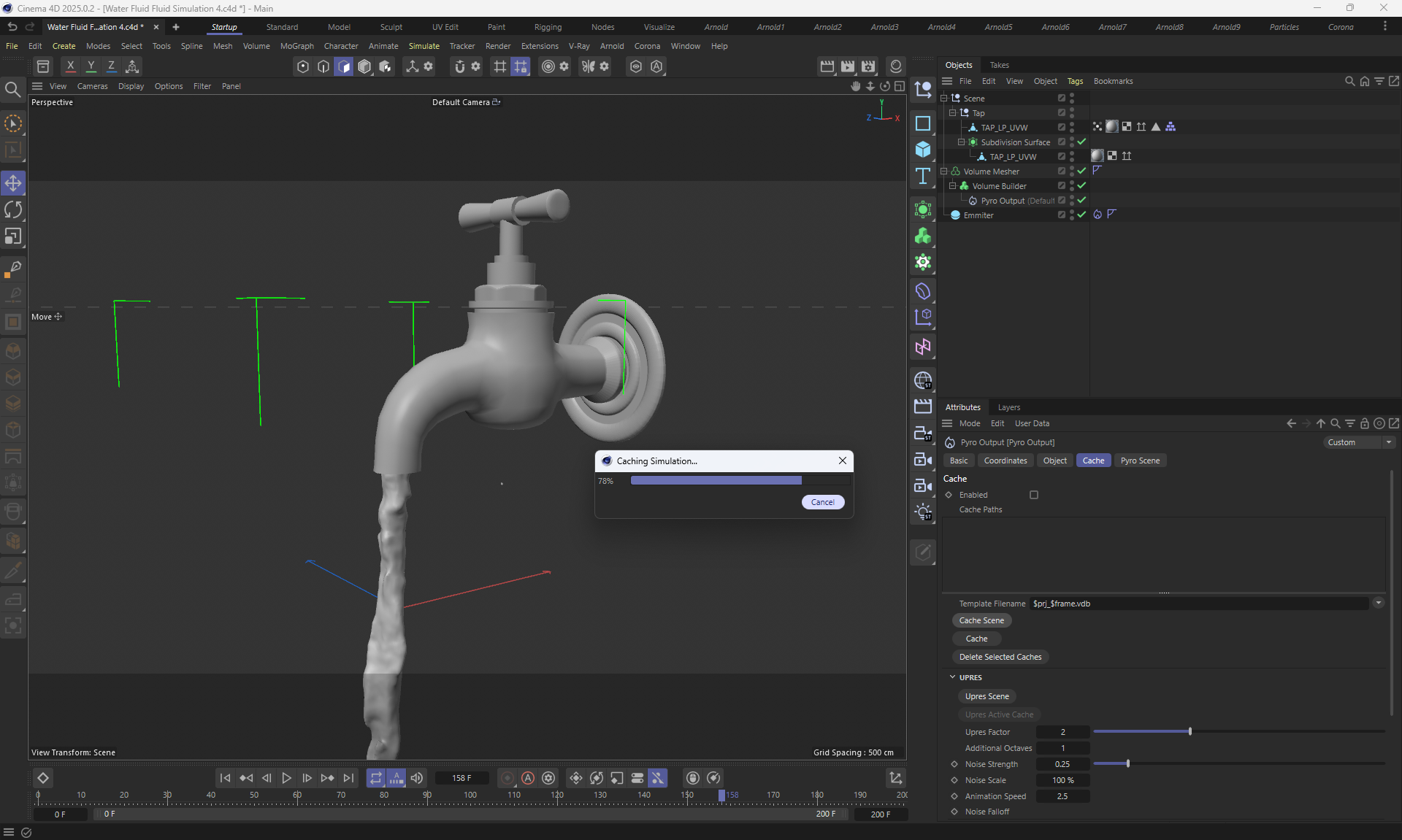Viewport: 1402px width, 840px height.
Task: Select the Move tool in left toolbar
Action: pos(13,183)
